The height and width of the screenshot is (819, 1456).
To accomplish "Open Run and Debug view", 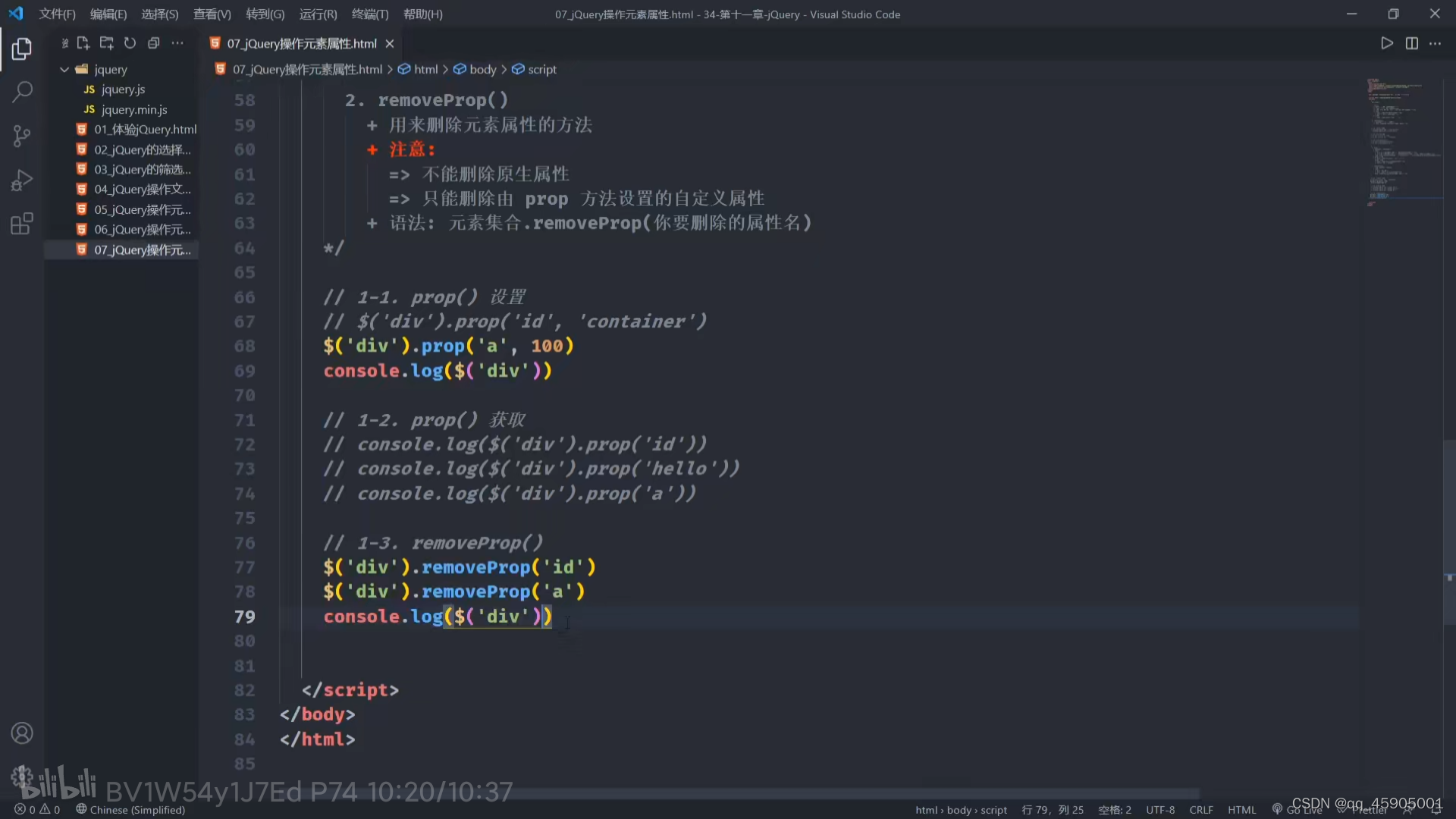I will point(22,180).
